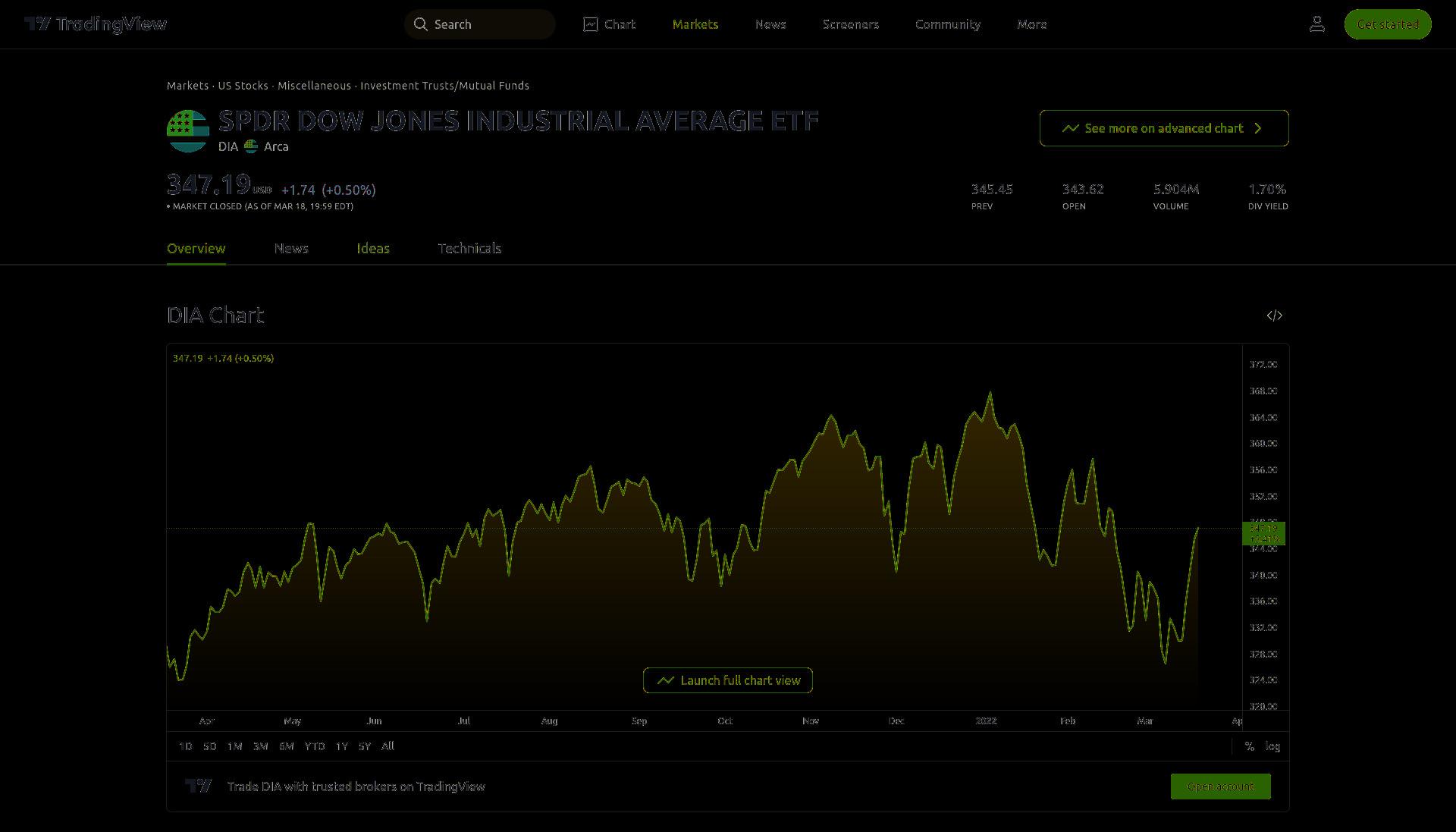Open the Screeners menu
1456x832 pixels.
pyautogui.click(x=851, y=24)
